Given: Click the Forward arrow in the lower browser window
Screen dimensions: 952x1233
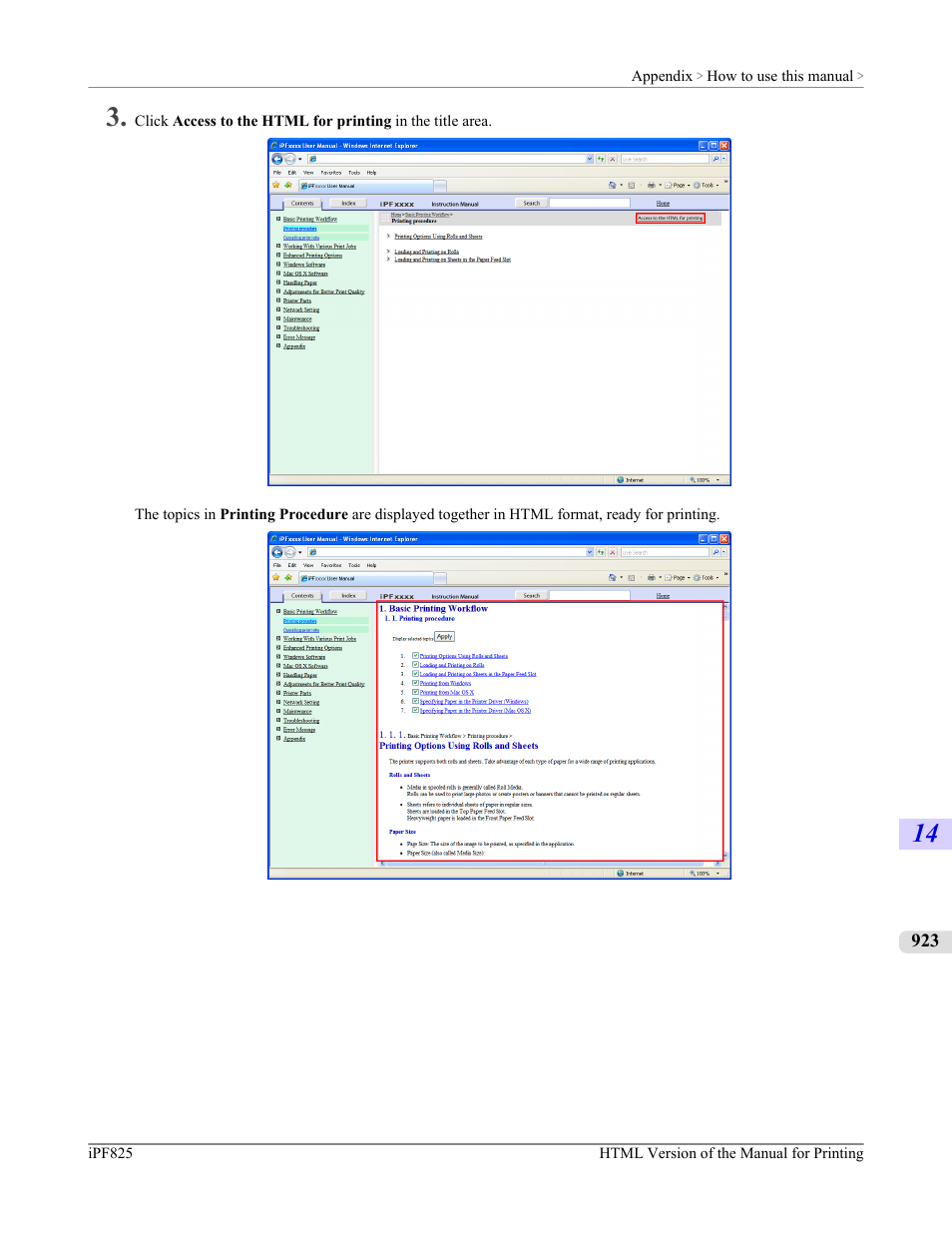Looking at the screenshot, I should 289,551.
